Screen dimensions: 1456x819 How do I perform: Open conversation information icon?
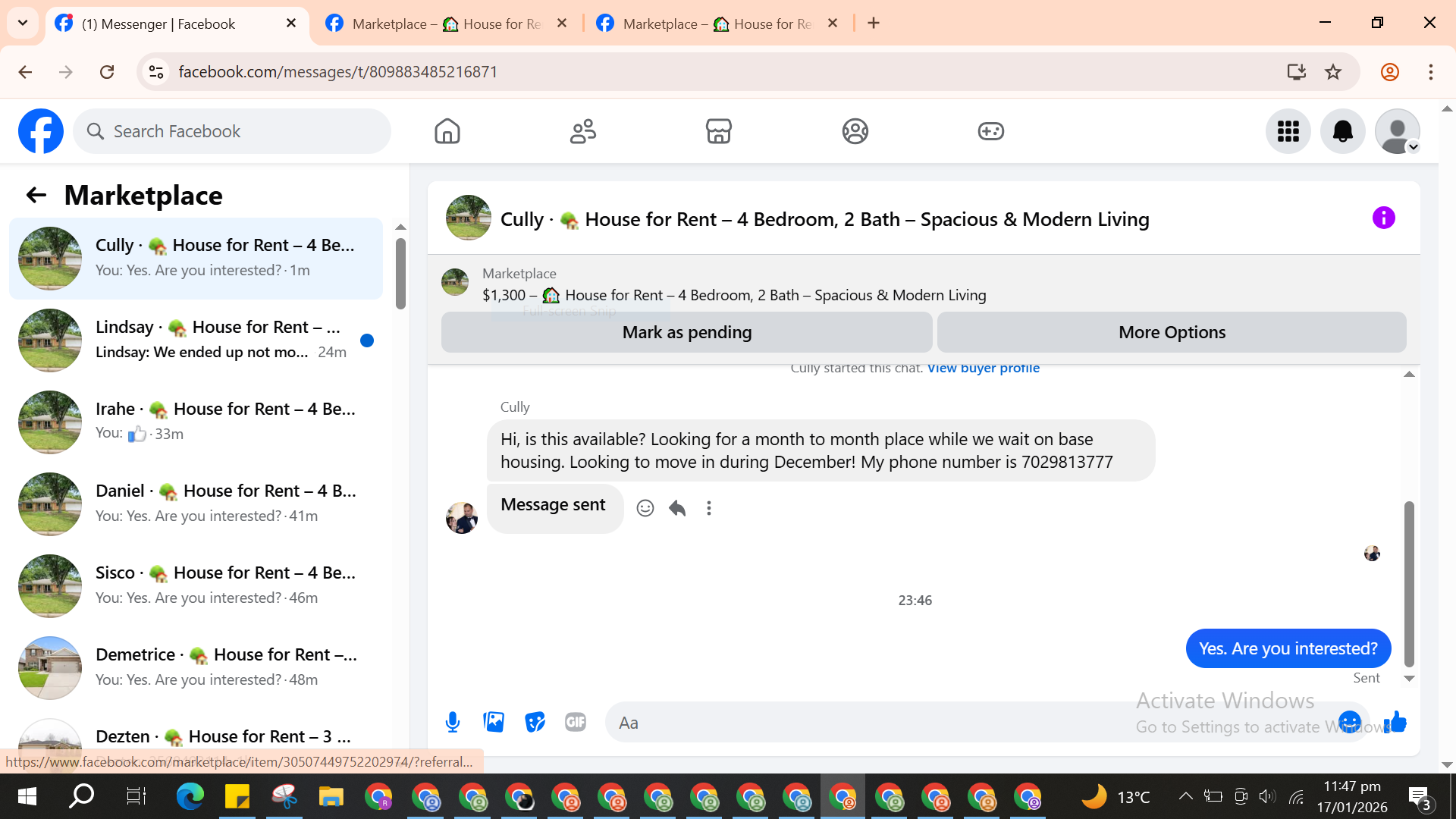(x=1383, y=218)
